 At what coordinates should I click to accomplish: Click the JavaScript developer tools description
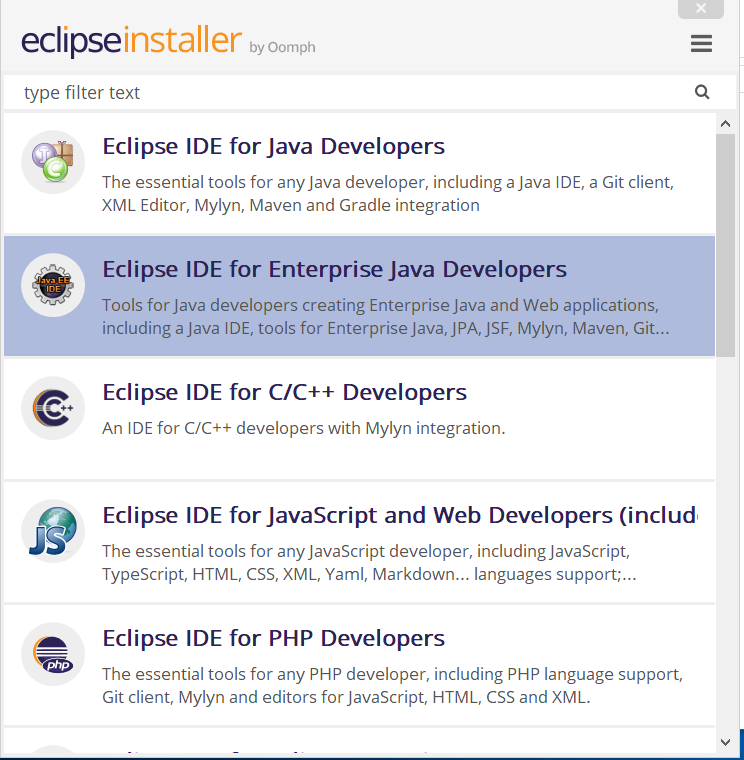[x=369, y=563]
